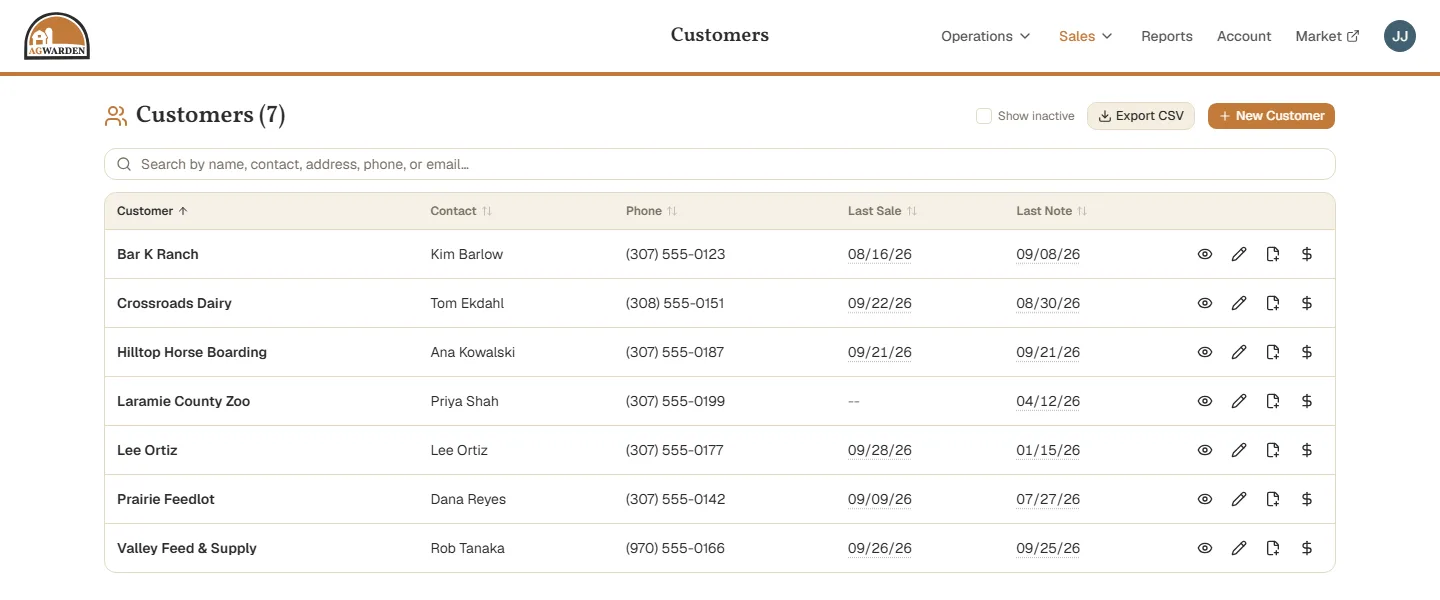
Task: Click the AgWarden logo
Action: 57,36
